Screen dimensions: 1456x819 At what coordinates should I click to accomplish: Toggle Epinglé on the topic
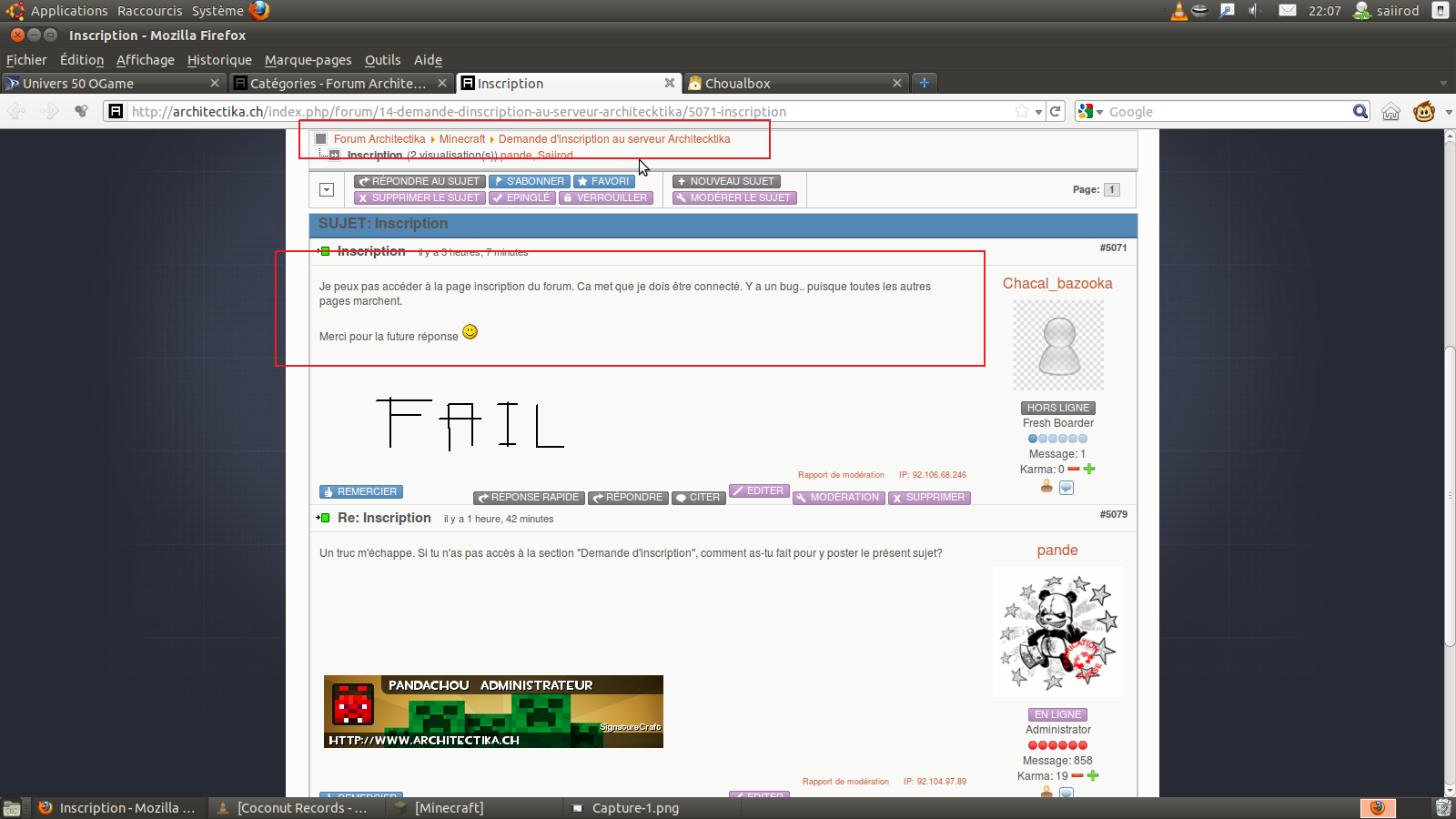coord(521,197)
